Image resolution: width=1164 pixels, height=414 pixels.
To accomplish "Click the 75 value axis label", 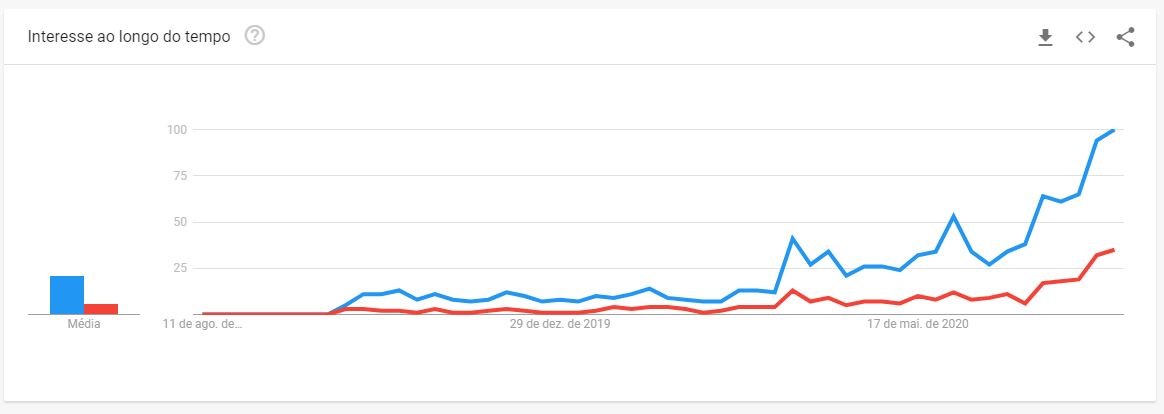I will pyautogui.click(x=181, y=176).
